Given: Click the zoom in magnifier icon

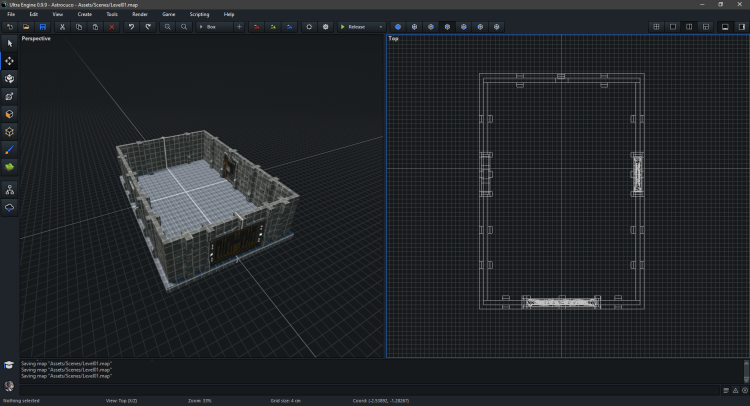Looking at the screenshot, I should 167,27.
